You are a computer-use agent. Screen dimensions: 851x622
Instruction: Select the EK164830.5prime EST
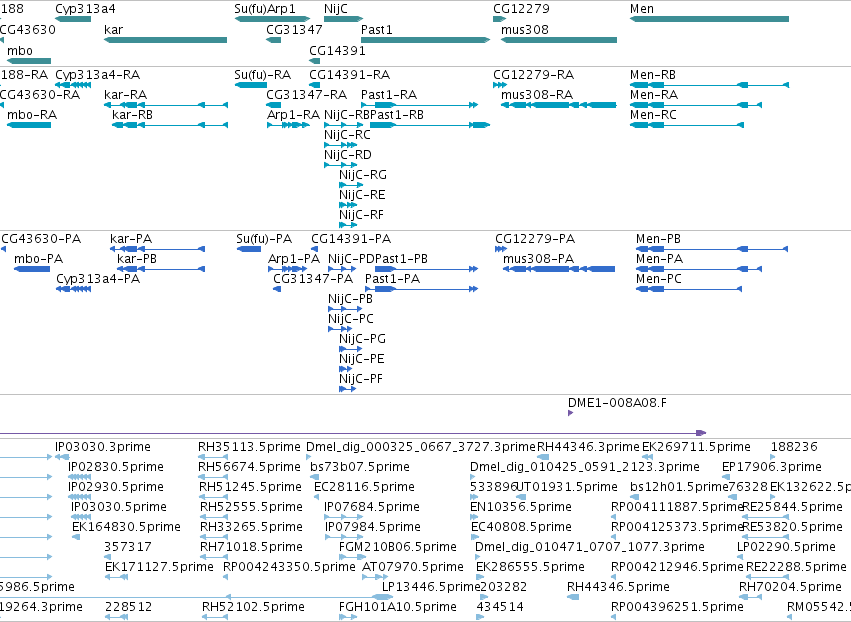pos(76,537)
